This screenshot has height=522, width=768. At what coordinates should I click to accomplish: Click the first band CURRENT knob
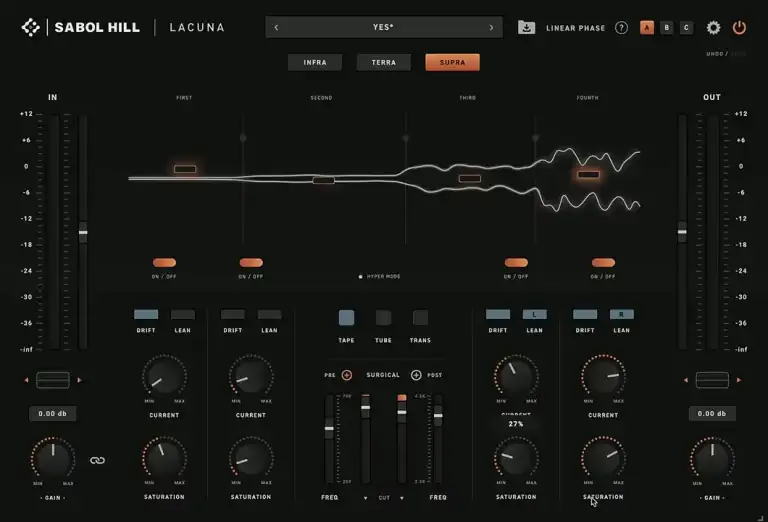pos(164,377)
